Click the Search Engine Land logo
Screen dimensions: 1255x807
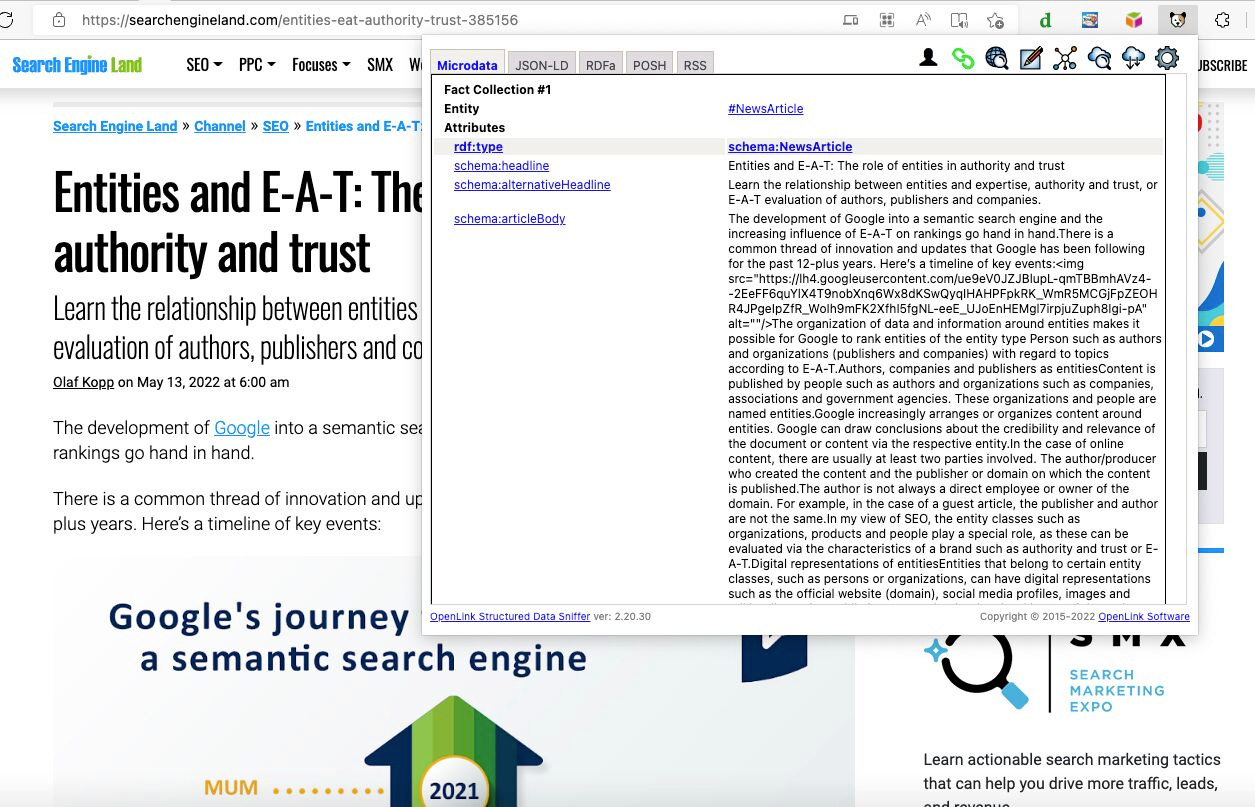tap(77, 65)
